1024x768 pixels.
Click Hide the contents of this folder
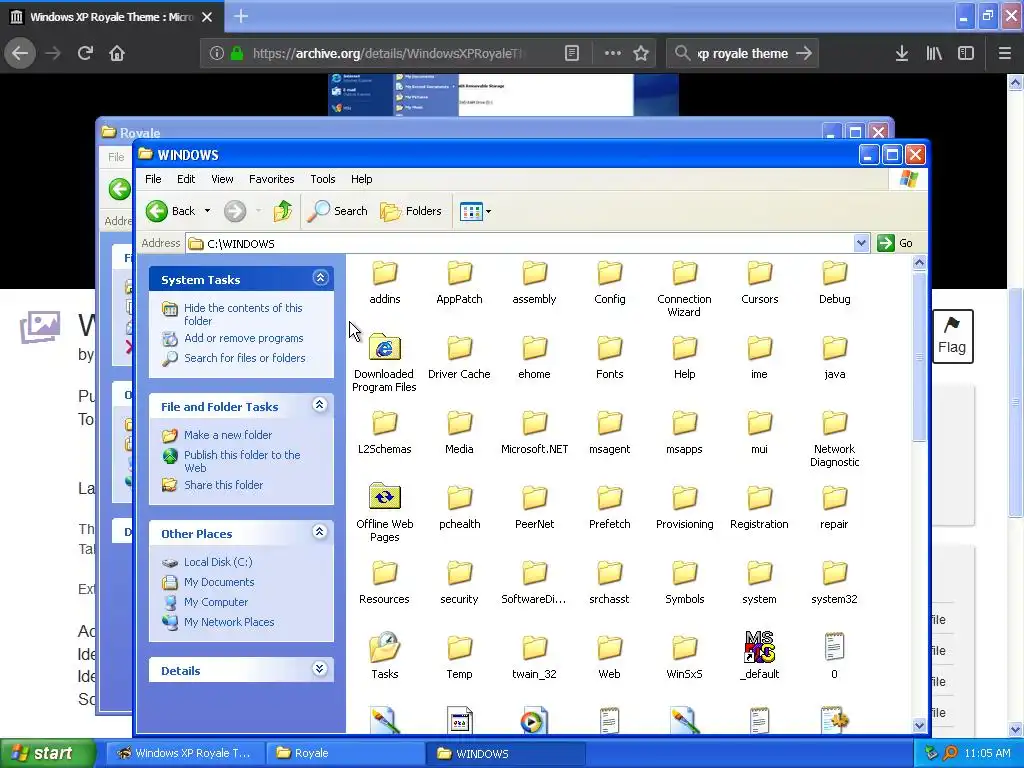243,314
